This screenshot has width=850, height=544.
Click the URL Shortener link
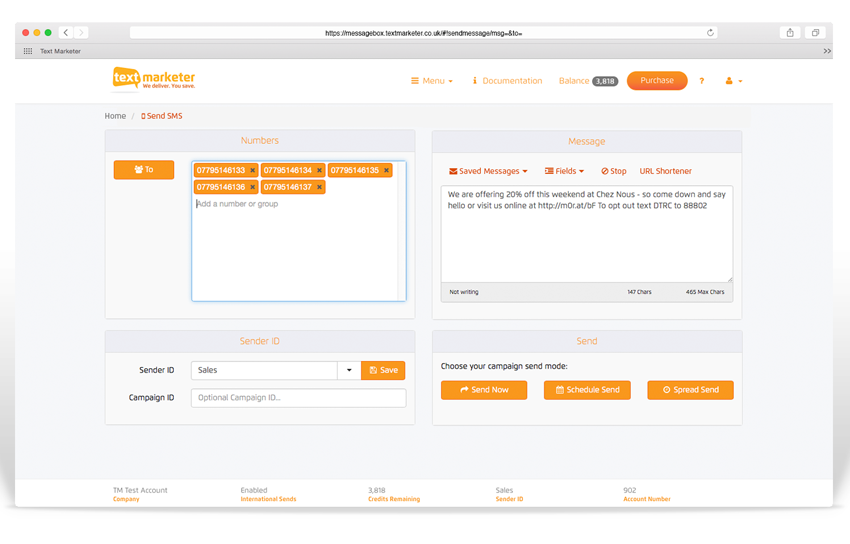coord(665,171)
